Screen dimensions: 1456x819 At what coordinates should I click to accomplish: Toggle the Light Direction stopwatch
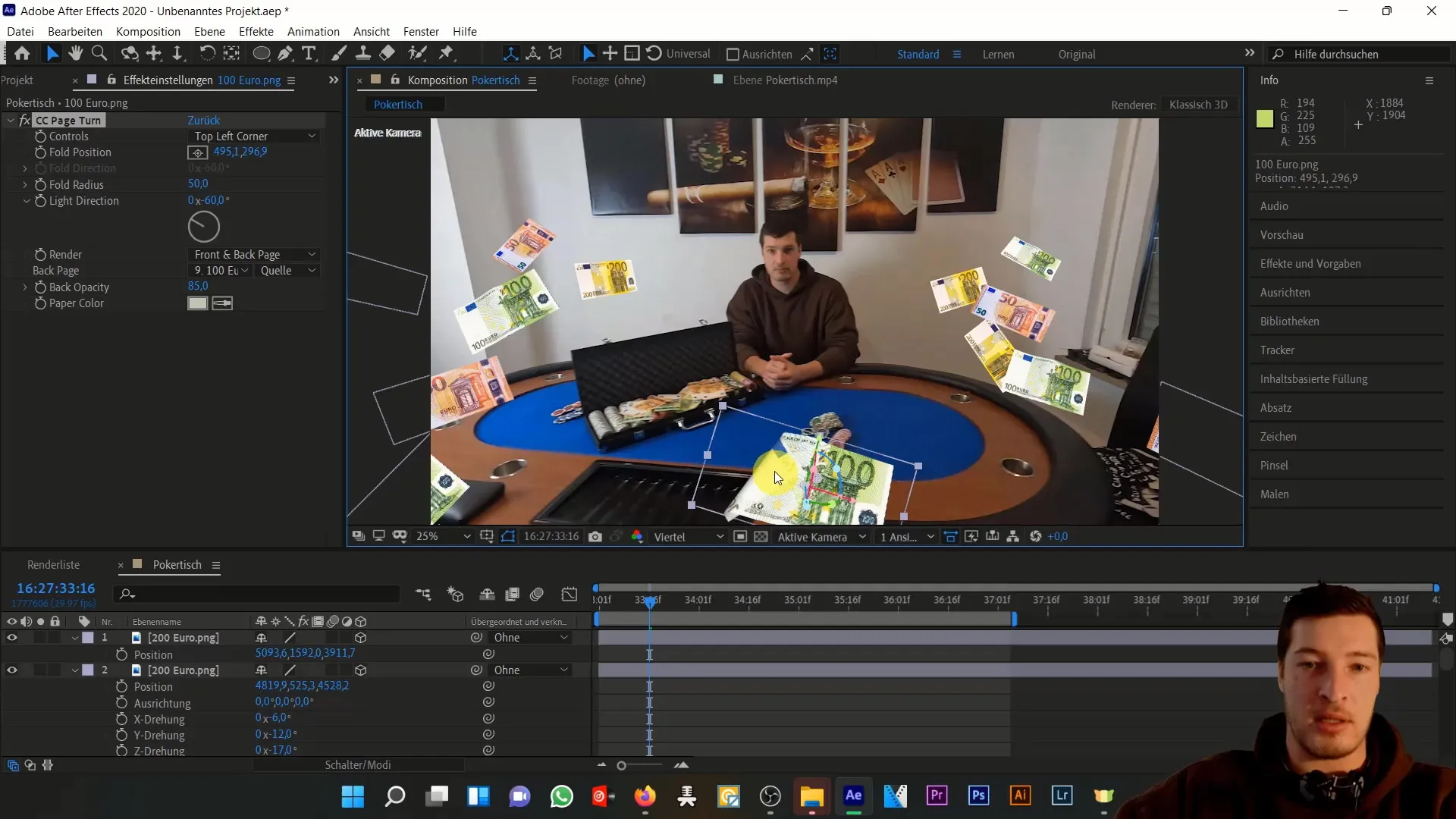40,201
